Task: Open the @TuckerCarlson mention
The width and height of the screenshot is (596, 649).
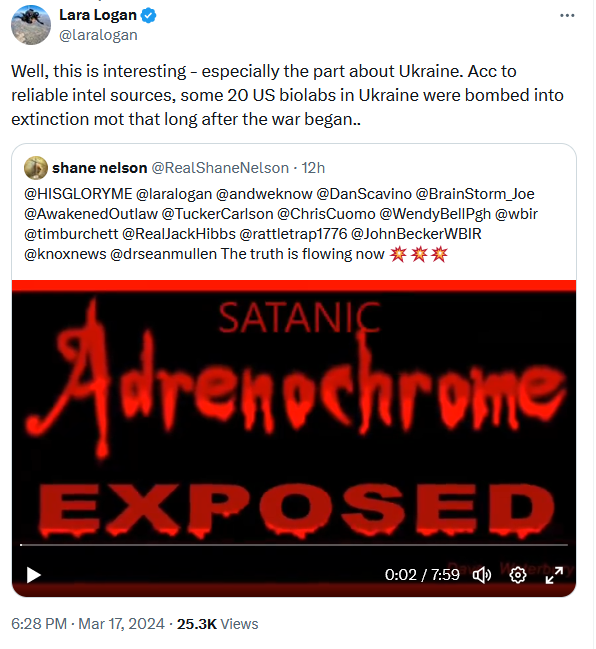Action: pos(217,214)
